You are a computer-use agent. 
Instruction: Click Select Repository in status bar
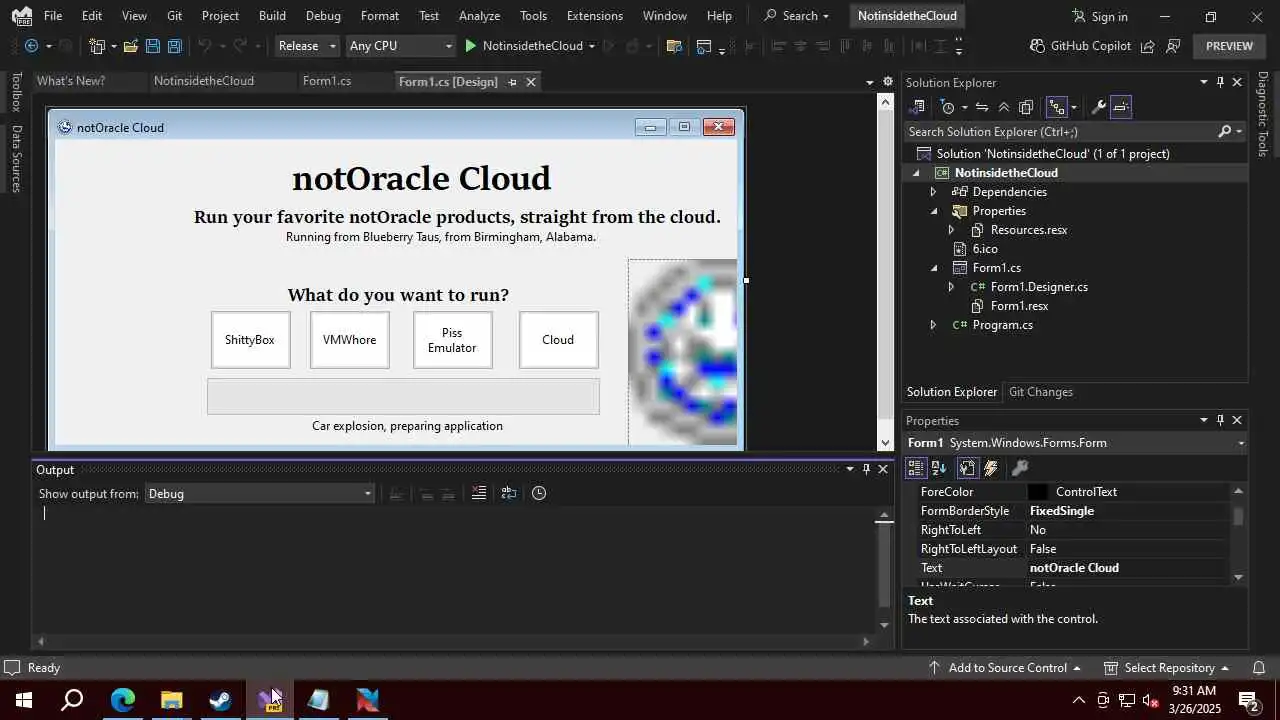point(1166,668)
